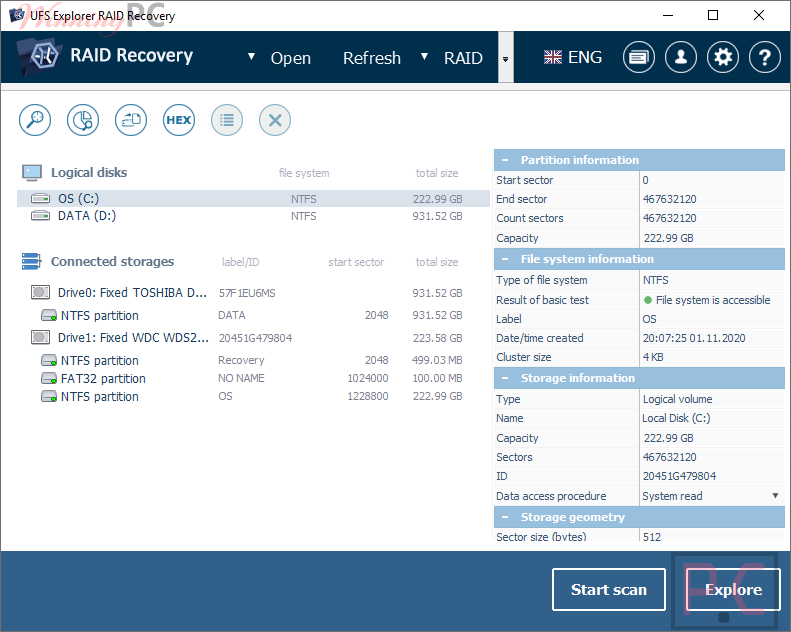Collapse the File system information section
This screenshot has height=632, width=791.
tap(505, 259)
